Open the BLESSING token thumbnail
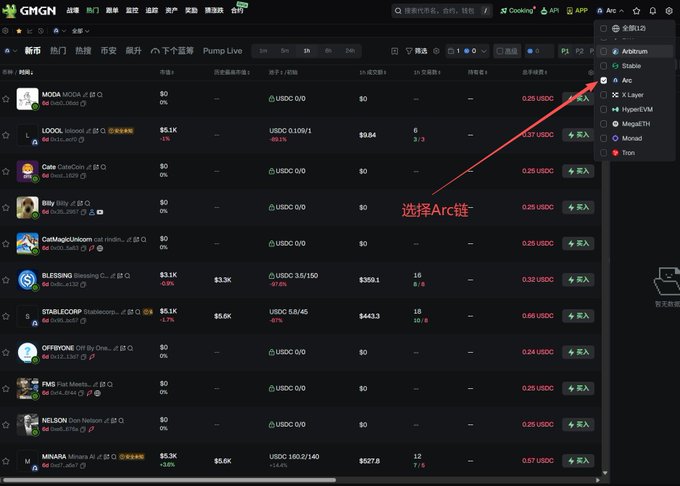 point(27,280)
